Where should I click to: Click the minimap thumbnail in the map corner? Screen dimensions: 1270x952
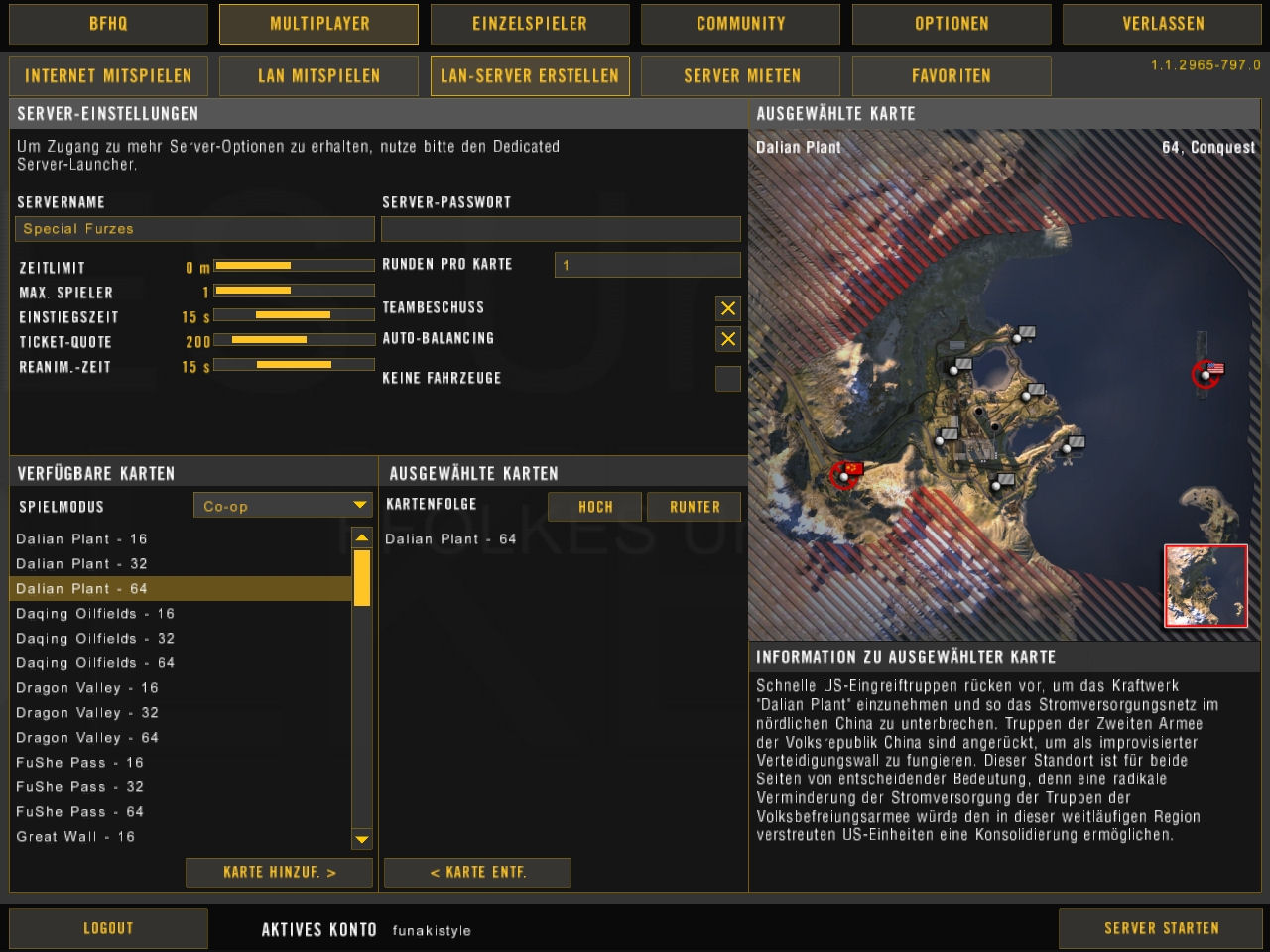(1206, 586)
